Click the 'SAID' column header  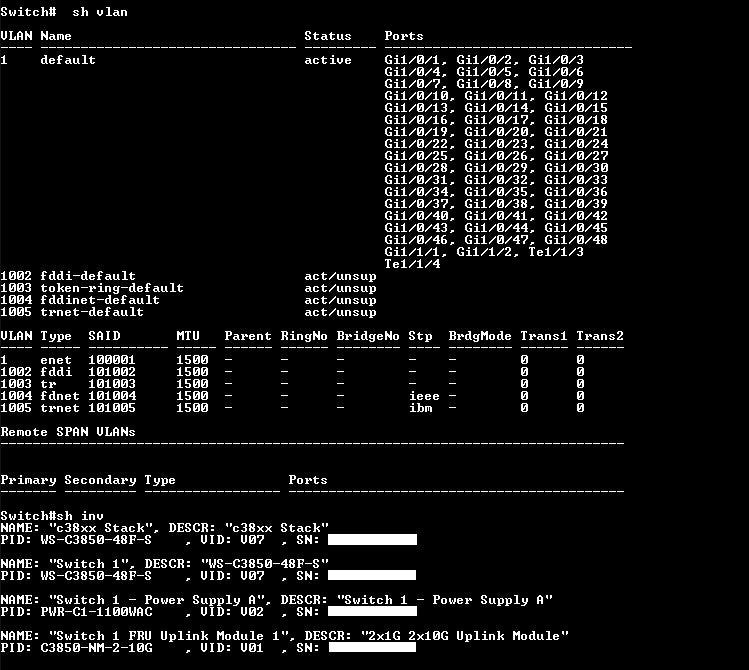[x=104, y=336]
